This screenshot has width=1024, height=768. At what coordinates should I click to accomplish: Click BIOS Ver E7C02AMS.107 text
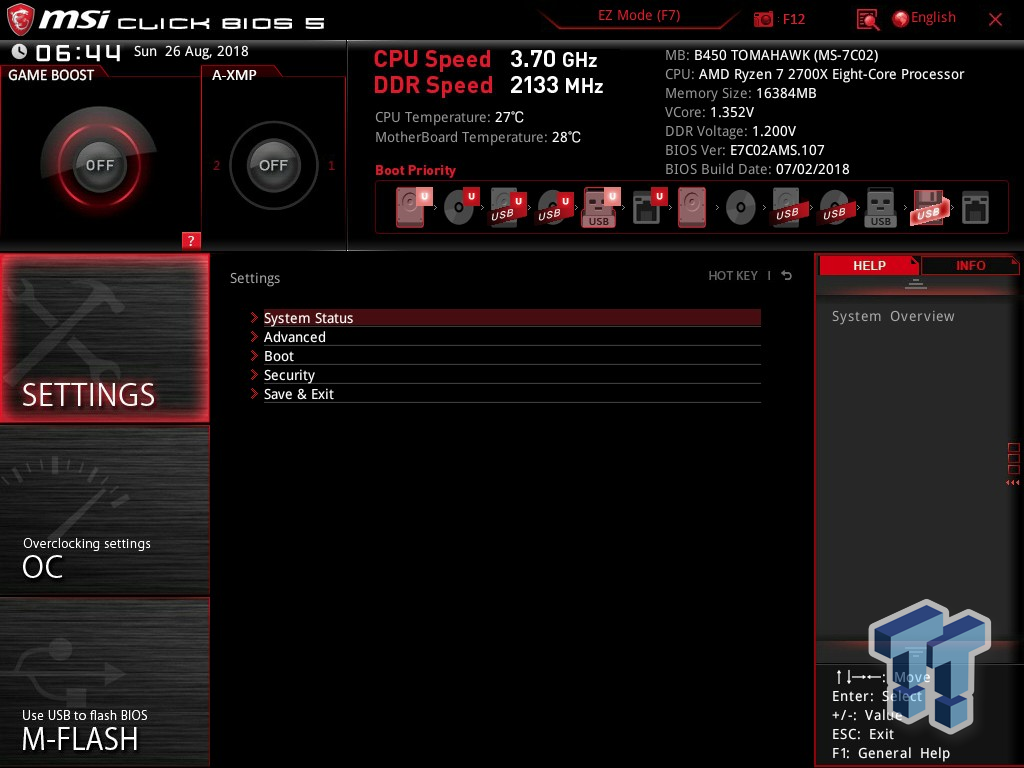(x=744, y=150)
